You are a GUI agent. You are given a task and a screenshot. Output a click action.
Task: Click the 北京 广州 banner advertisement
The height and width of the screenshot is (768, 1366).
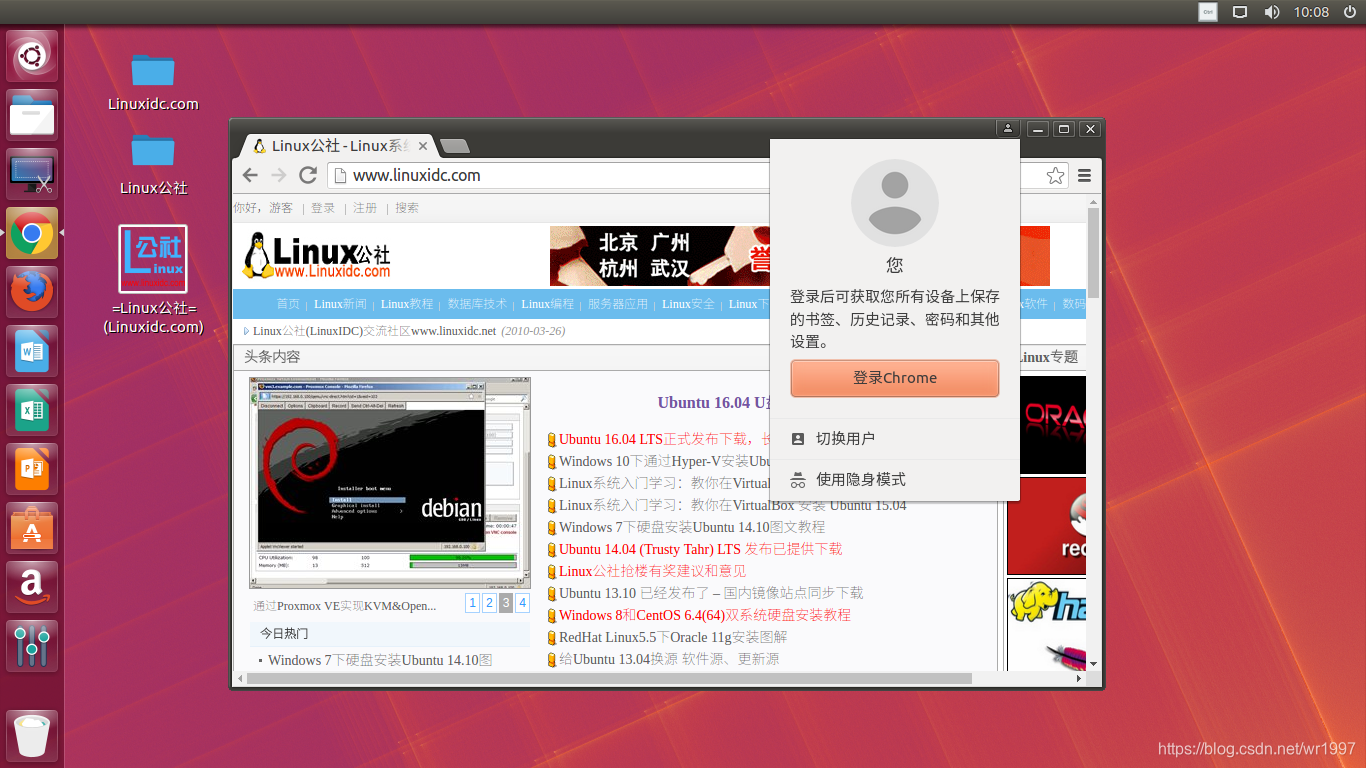[x=660, y=256]
